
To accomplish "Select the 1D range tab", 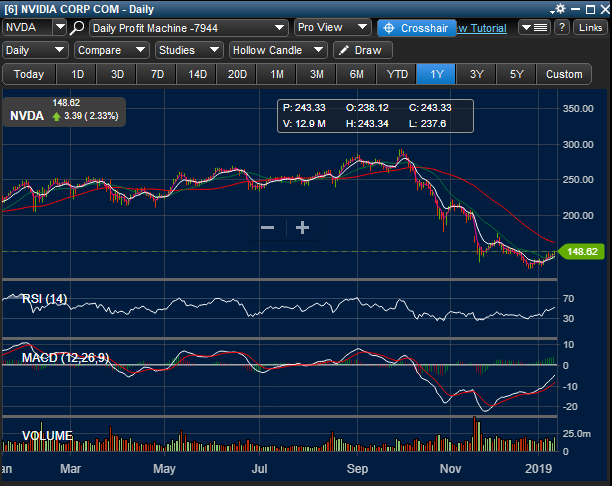I will 77,74.
